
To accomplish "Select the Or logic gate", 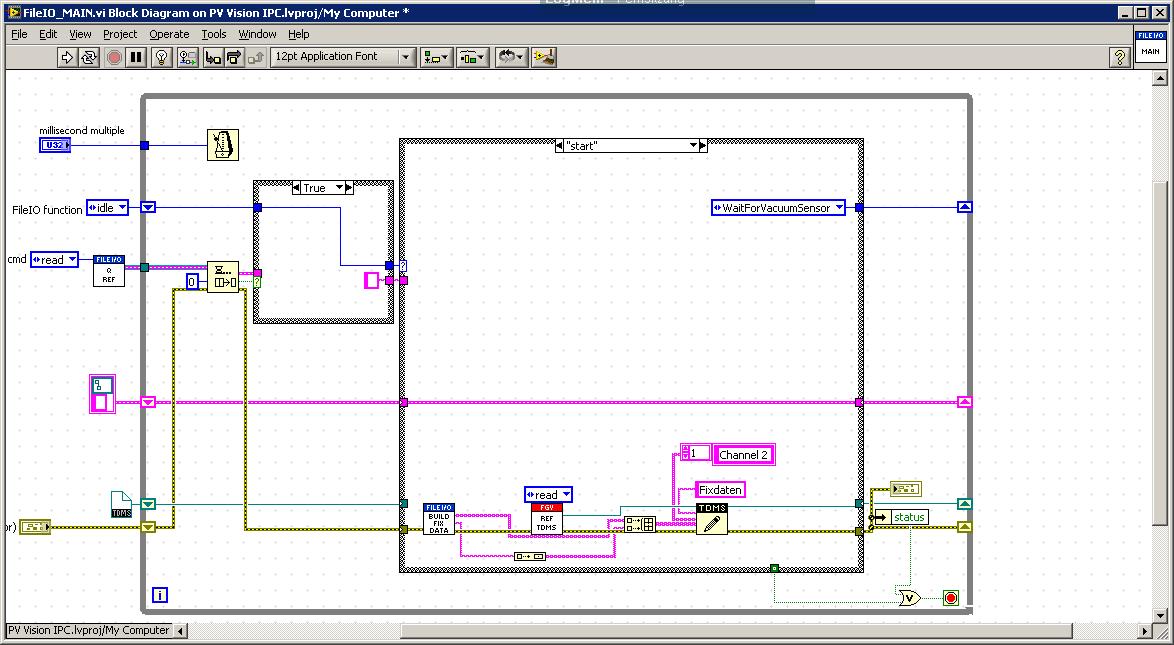I will point(908,598).
